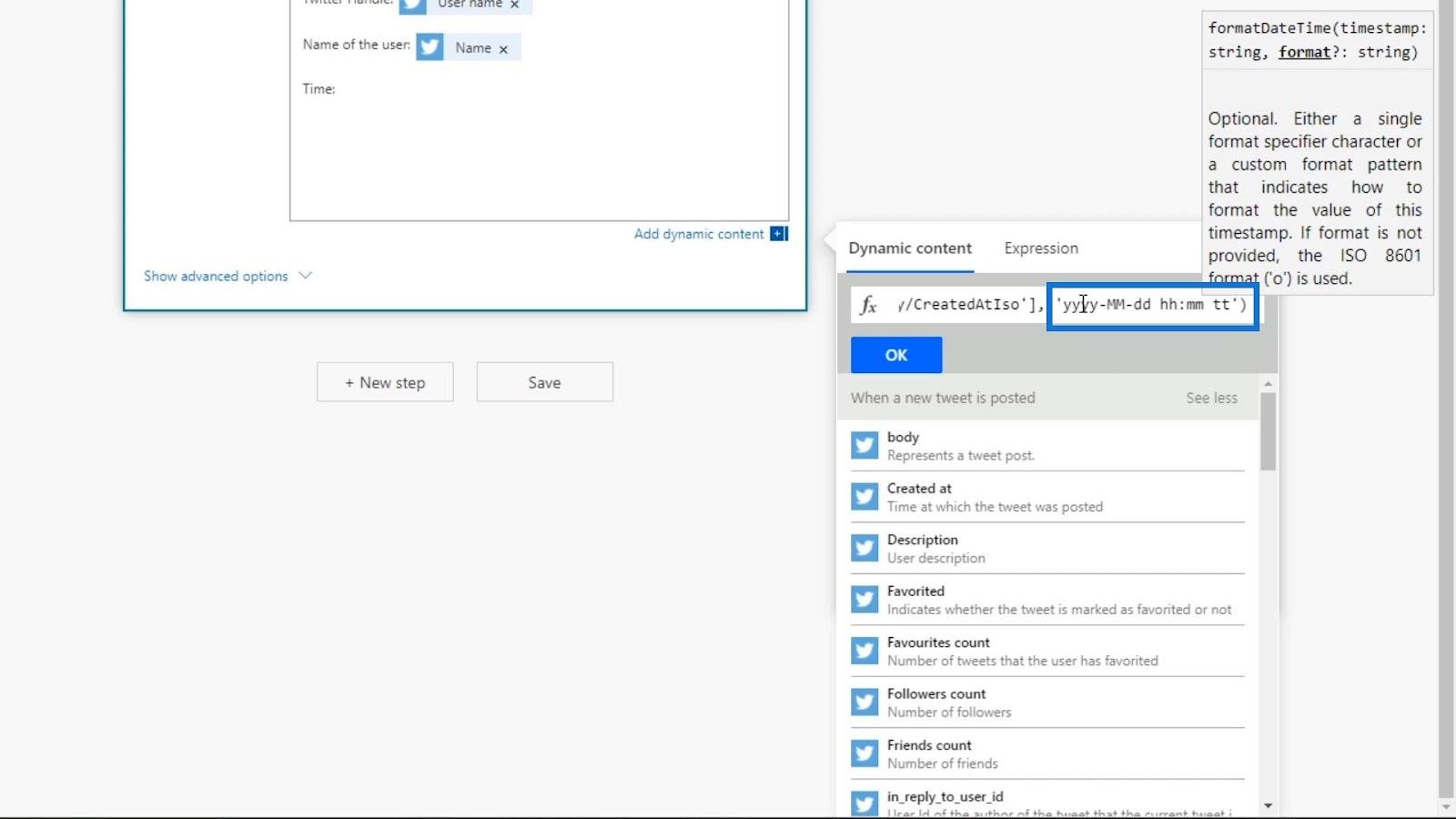Image resolution: width=1456 pixels, height=819 pixels.
Task: Click 'format' parameter in tooltip signature
Action: coord(1304,52)
